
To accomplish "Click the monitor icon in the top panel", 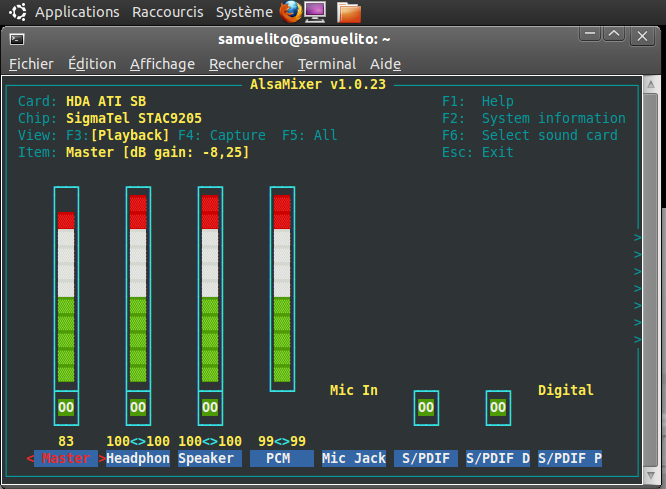I will [x=315, y=12].
